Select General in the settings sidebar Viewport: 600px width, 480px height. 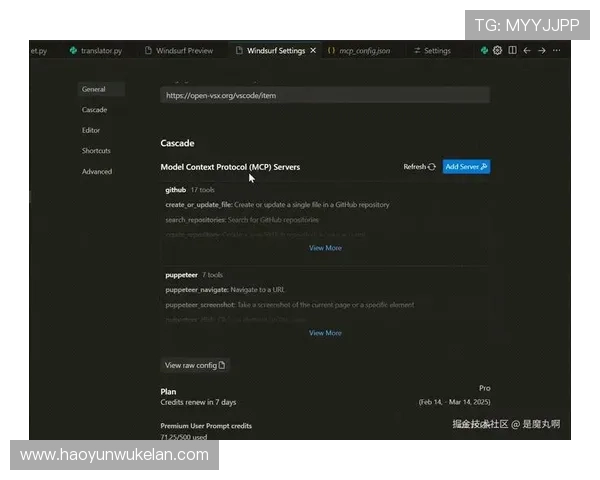click(94, 89)
